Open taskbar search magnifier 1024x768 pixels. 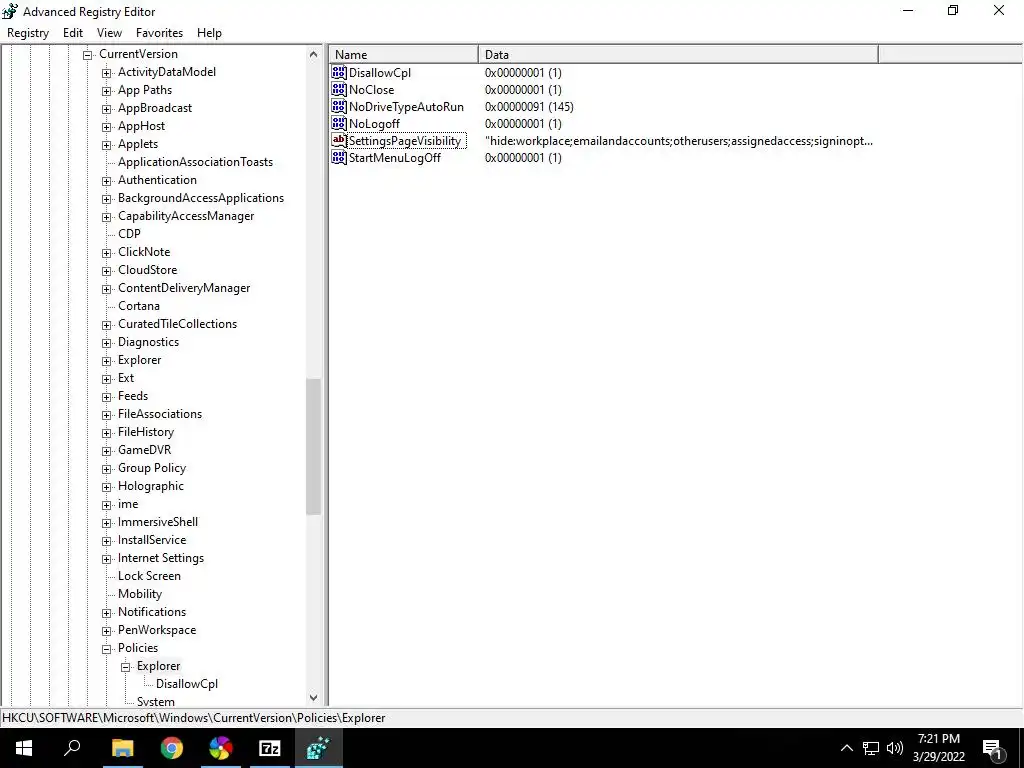(x=72, y=748)
